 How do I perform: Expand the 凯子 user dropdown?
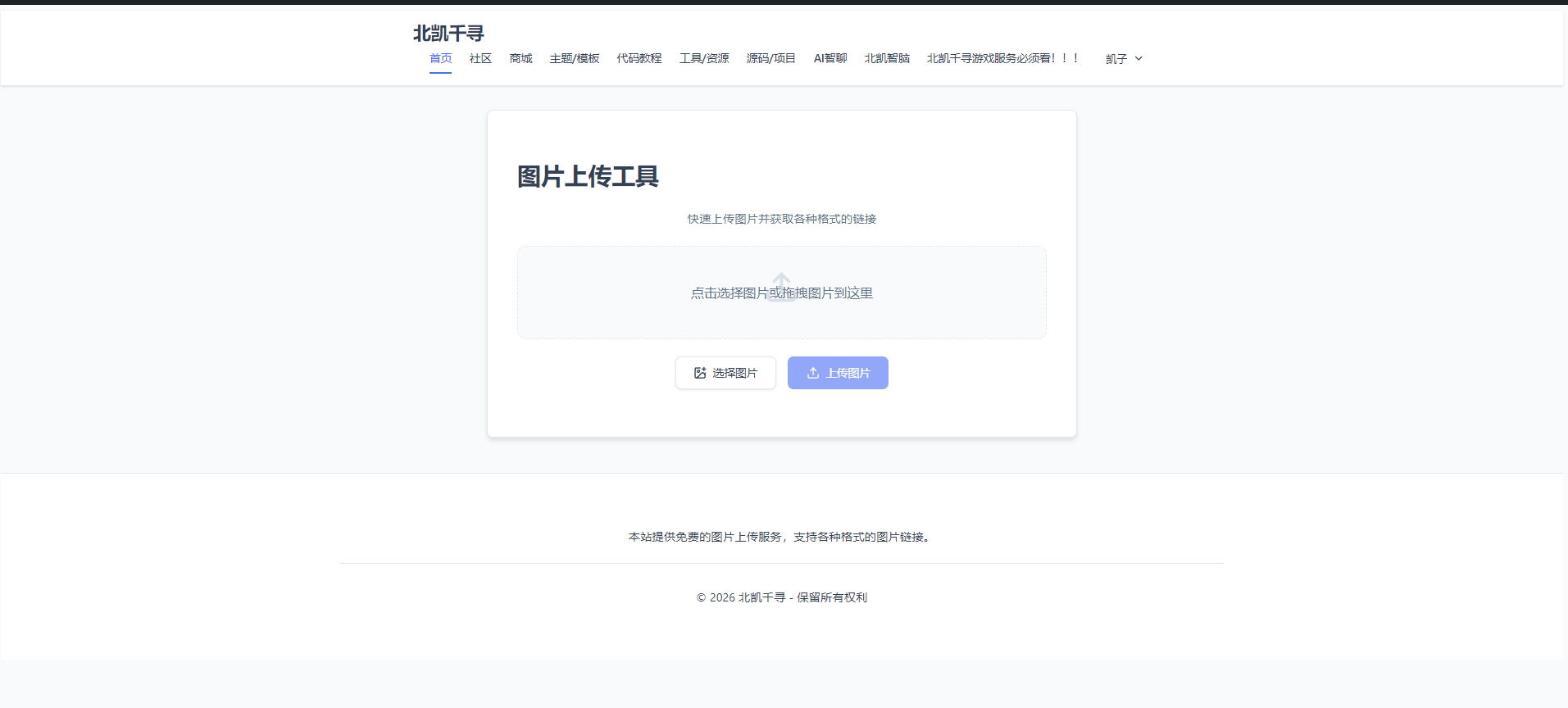[x=1124, y=58]
